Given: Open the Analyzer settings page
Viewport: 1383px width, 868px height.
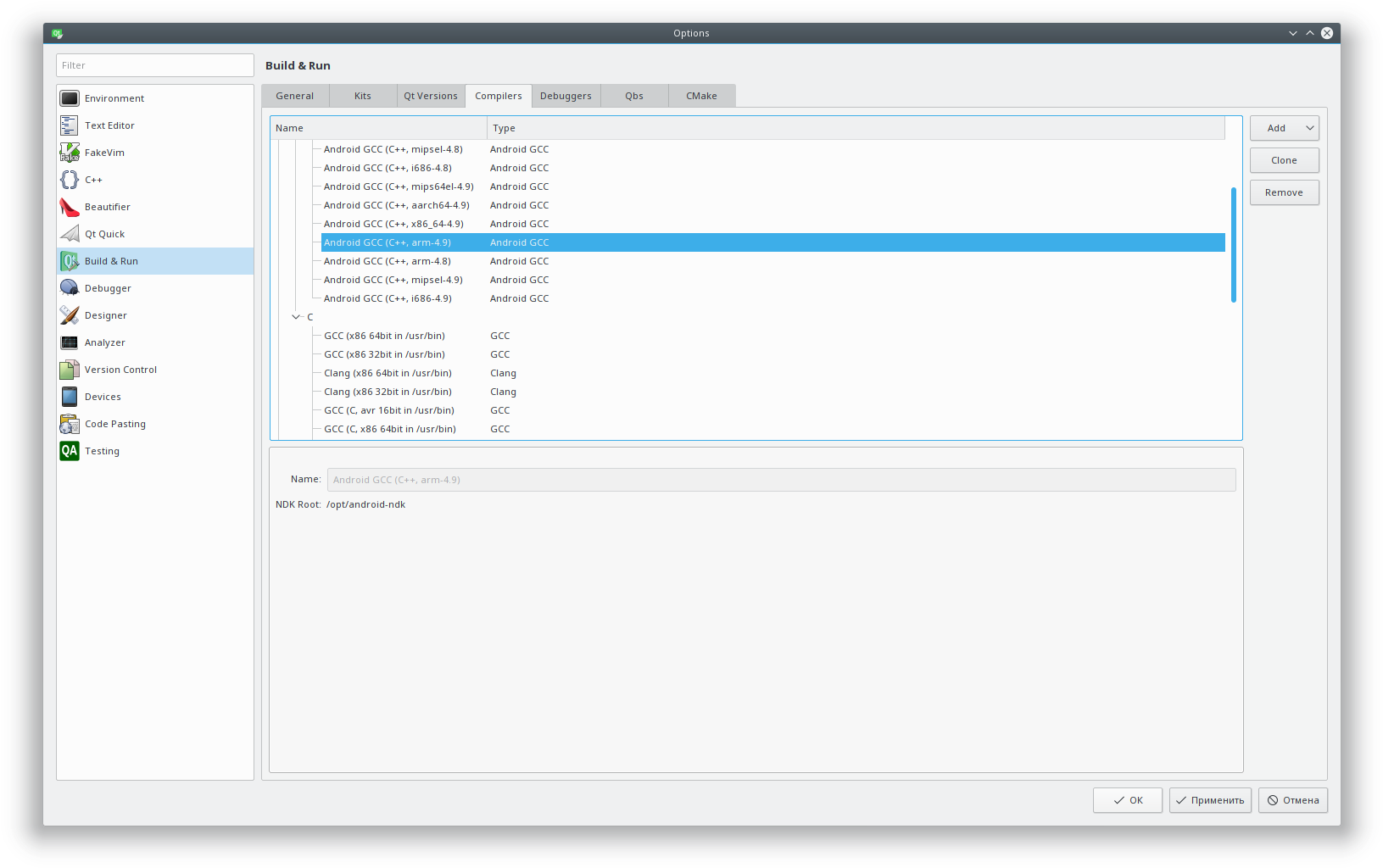Looking at the screenshot, I should [69, 342].
